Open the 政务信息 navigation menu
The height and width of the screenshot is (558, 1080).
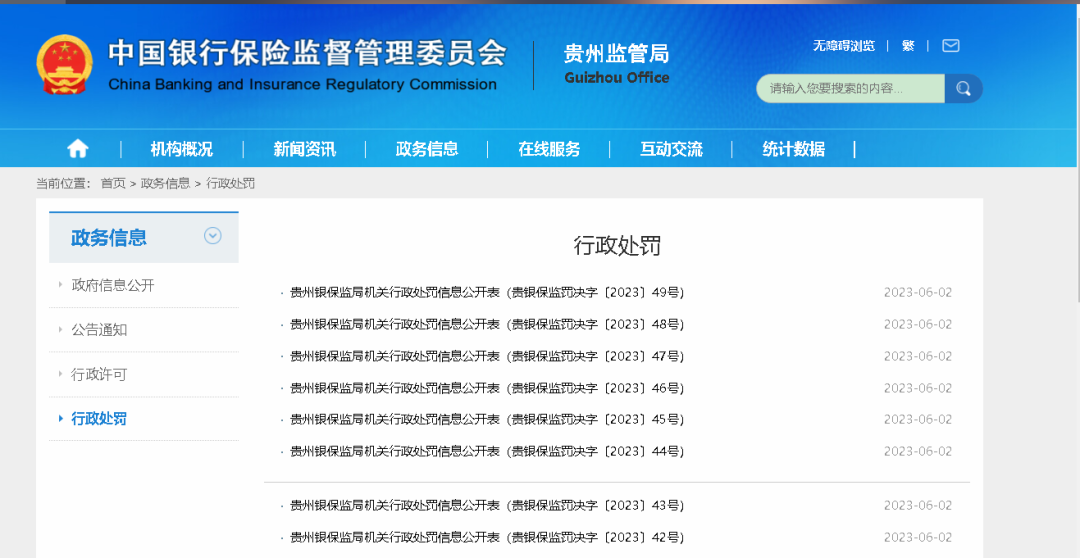pos(427,149)
